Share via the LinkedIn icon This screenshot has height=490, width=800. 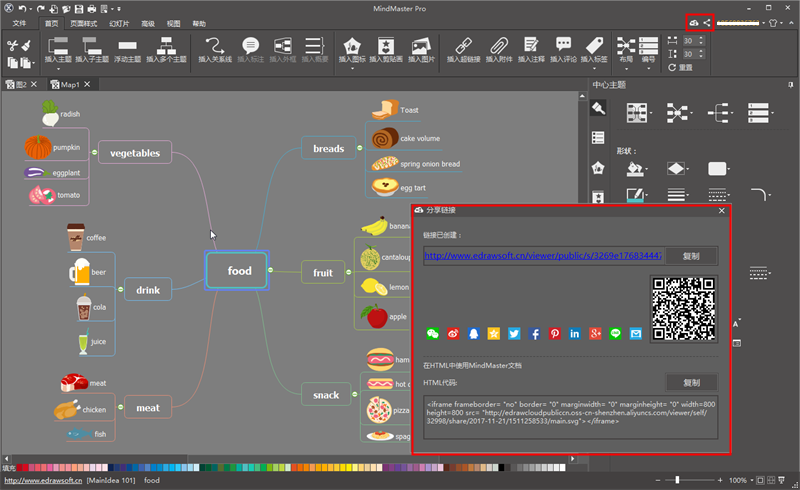coord(574,334)
